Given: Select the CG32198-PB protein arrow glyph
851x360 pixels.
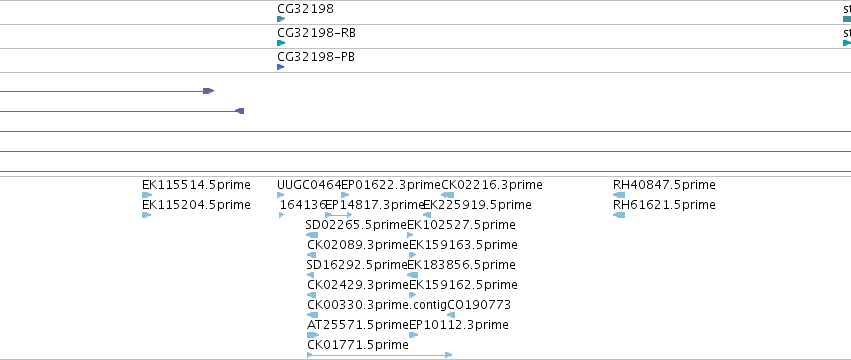Looking at the screenshot, I should (x=281, y=67).
